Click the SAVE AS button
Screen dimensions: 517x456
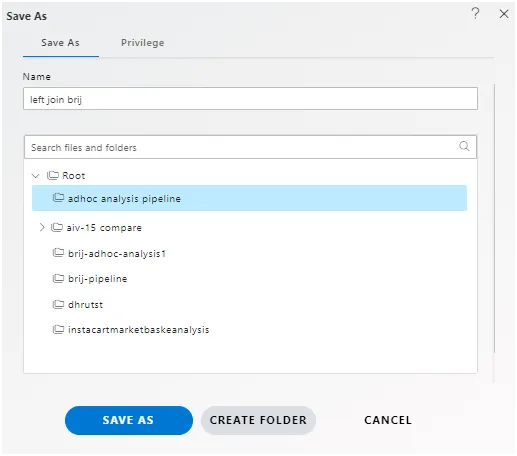(x=129, y=420)
